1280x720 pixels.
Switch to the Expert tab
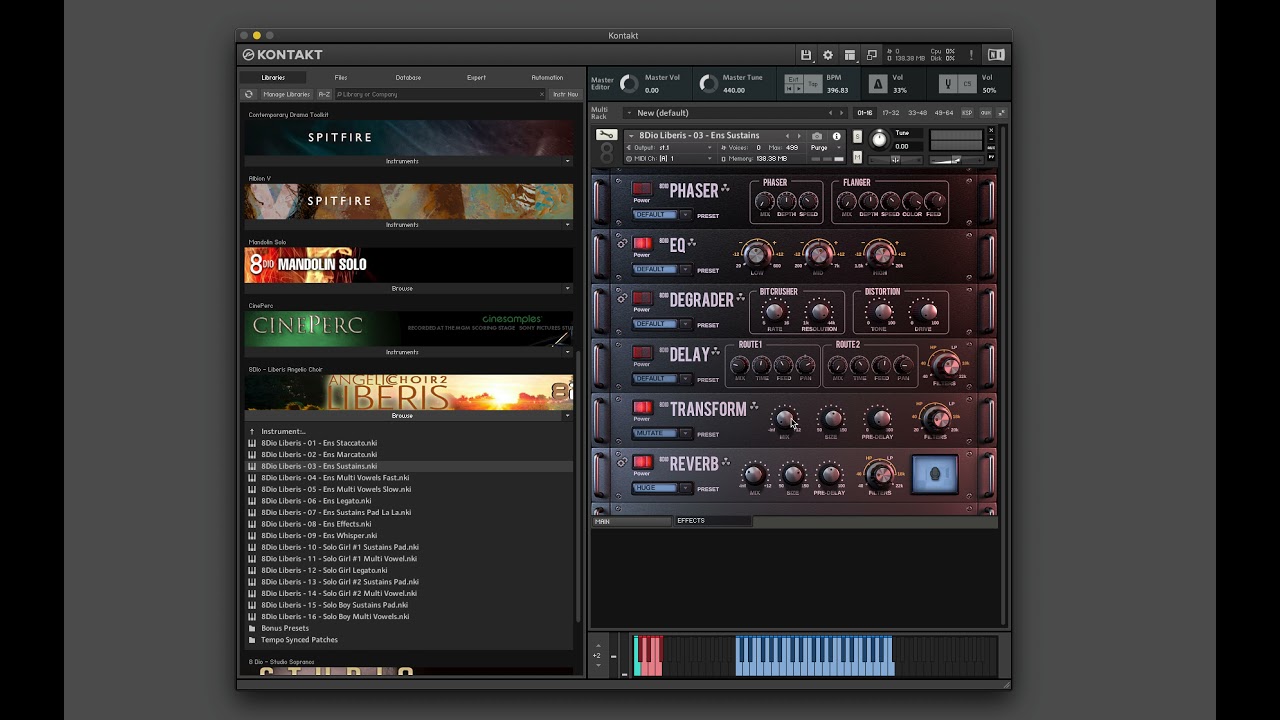(x=476, y=77)
